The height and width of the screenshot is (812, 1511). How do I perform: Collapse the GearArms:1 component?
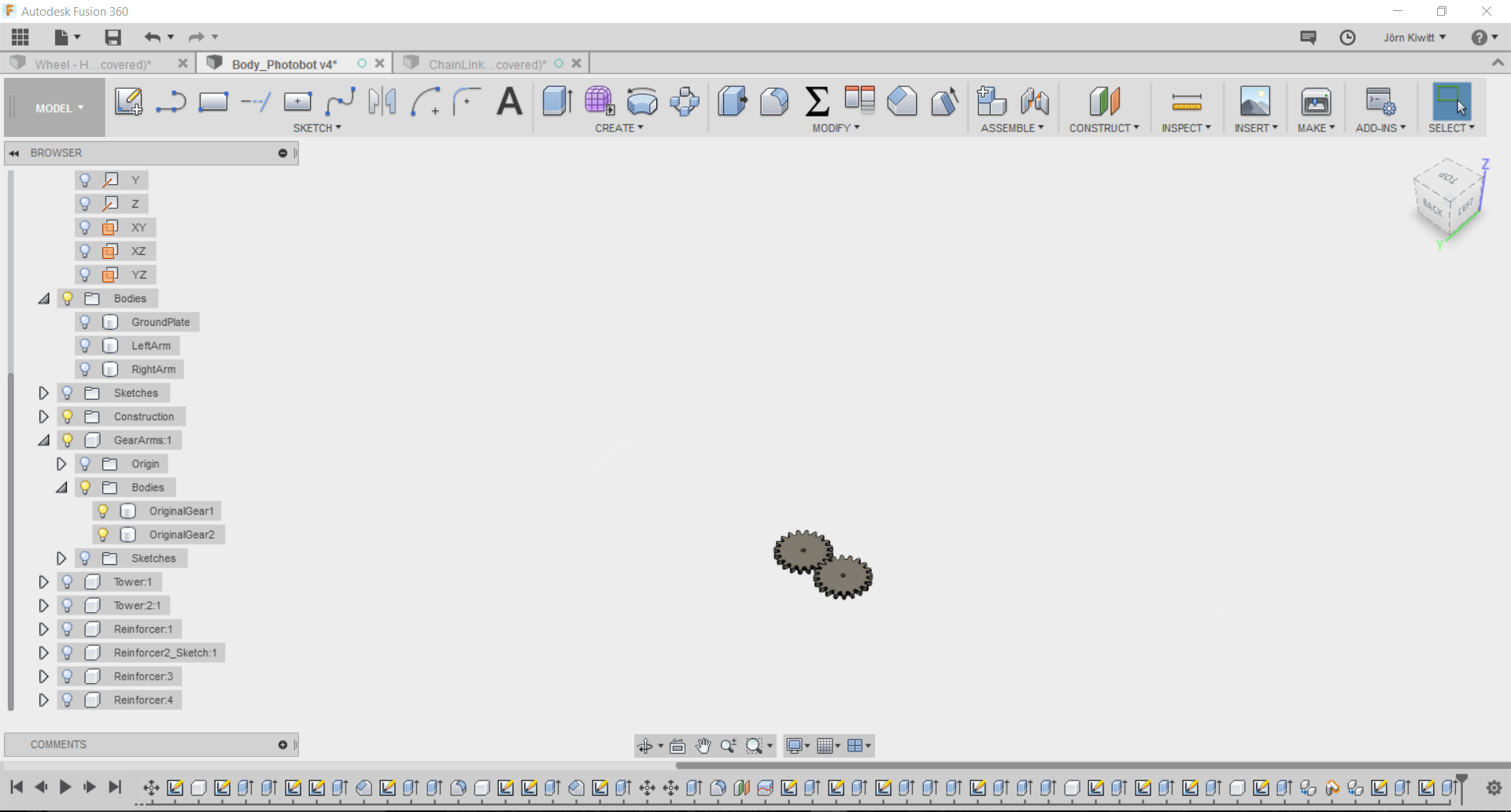pyautogui.click(x=44, y=440)
